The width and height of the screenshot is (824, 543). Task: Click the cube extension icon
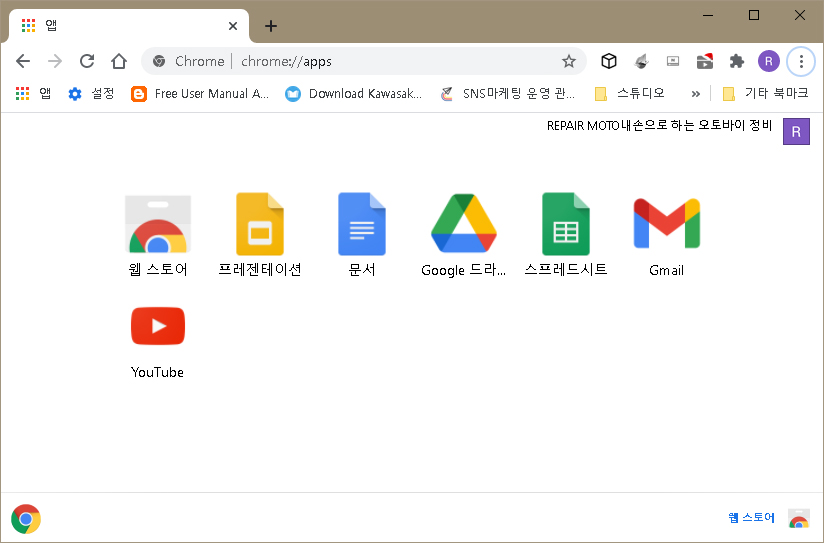[x=609, y=61]
